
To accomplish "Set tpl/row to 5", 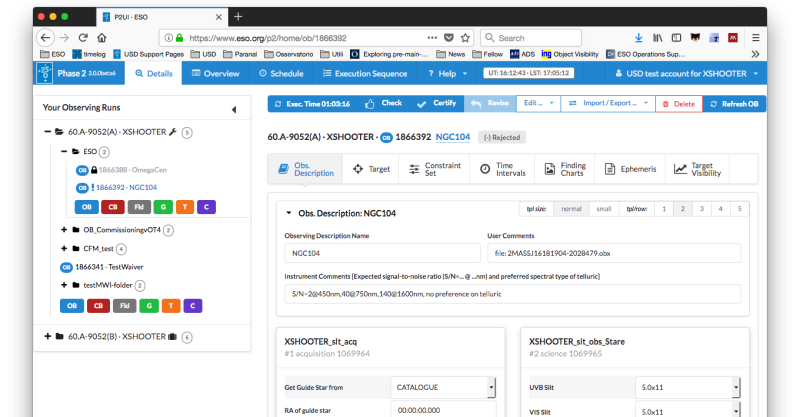I will coord(739,209).
